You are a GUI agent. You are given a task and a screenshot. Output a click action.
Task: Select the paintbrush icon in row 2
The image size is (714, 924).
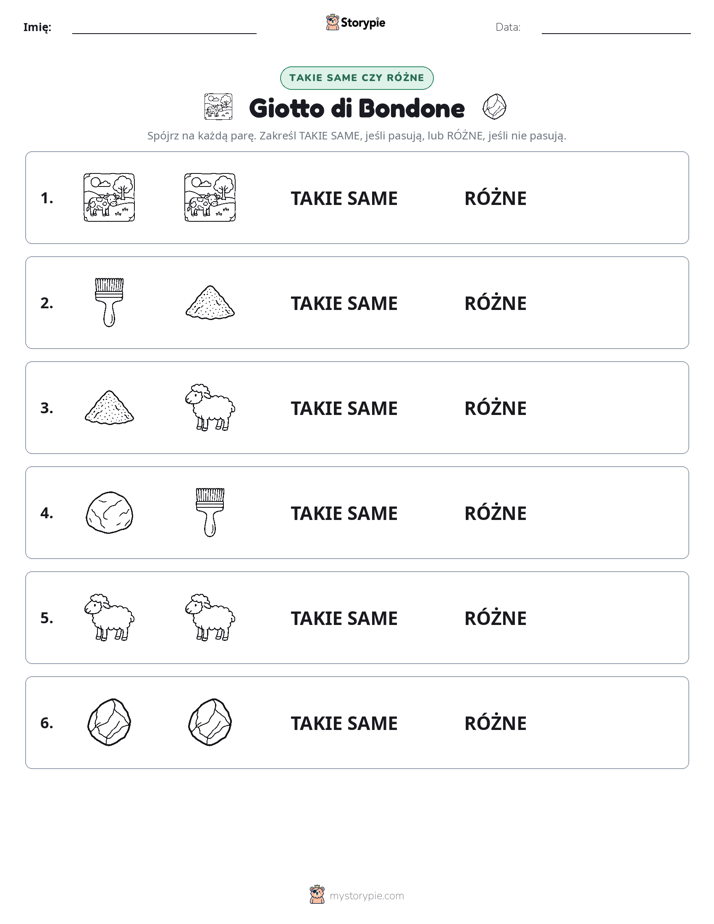[109, 302]
